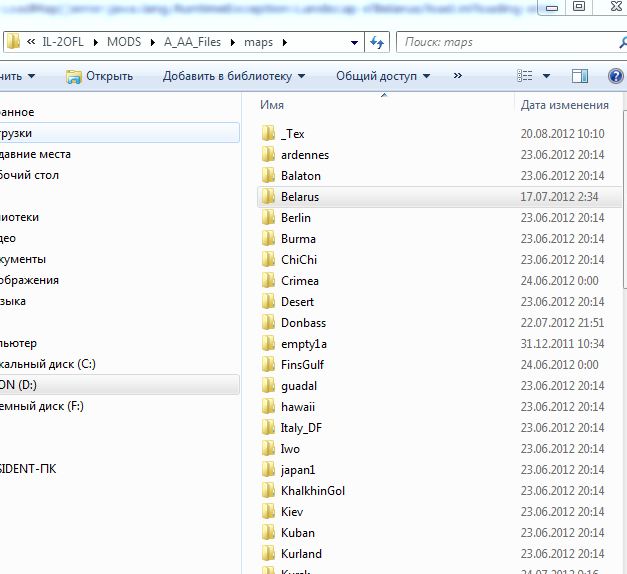Open drive (D:) in the navigation pane
The image size is (627, 574).
120,385
